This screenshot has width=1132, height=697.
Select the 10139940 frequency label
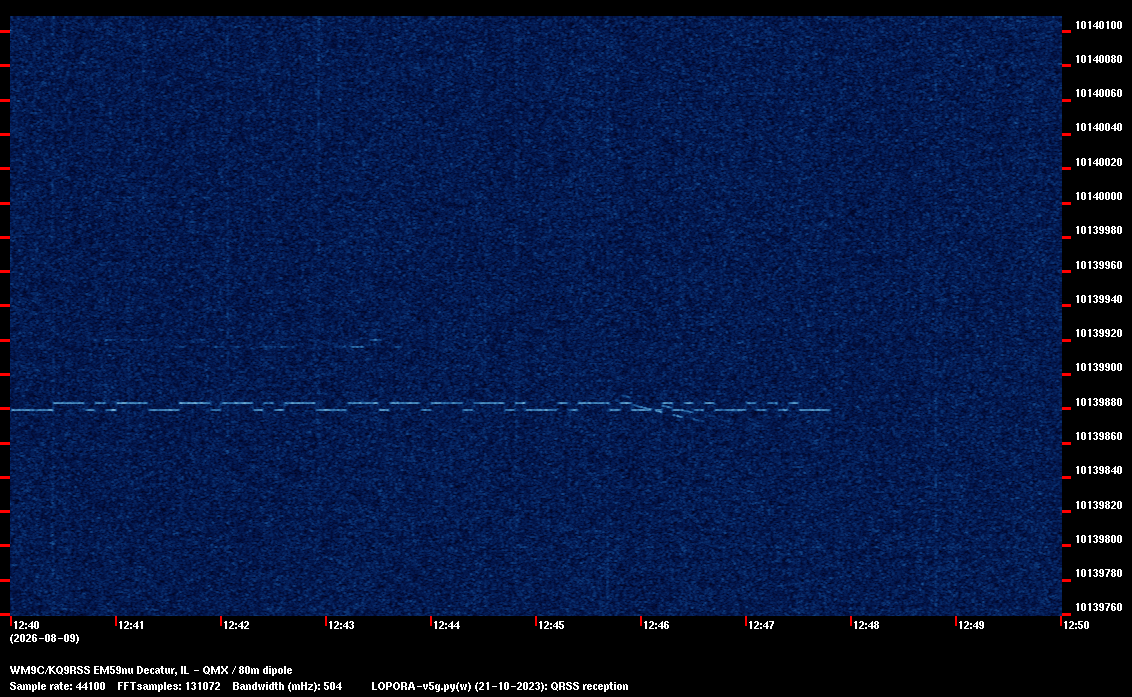[1099, 299]
